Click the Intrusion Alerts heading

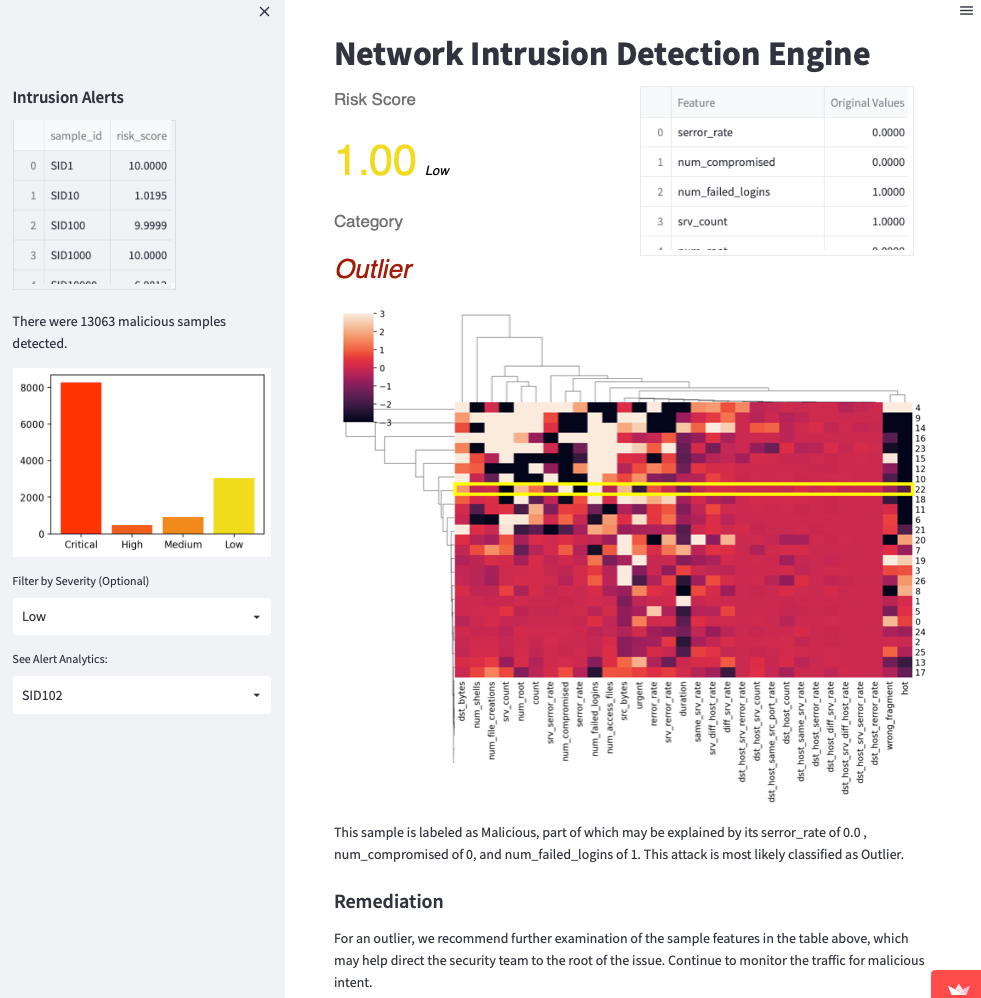coord(68,97)
